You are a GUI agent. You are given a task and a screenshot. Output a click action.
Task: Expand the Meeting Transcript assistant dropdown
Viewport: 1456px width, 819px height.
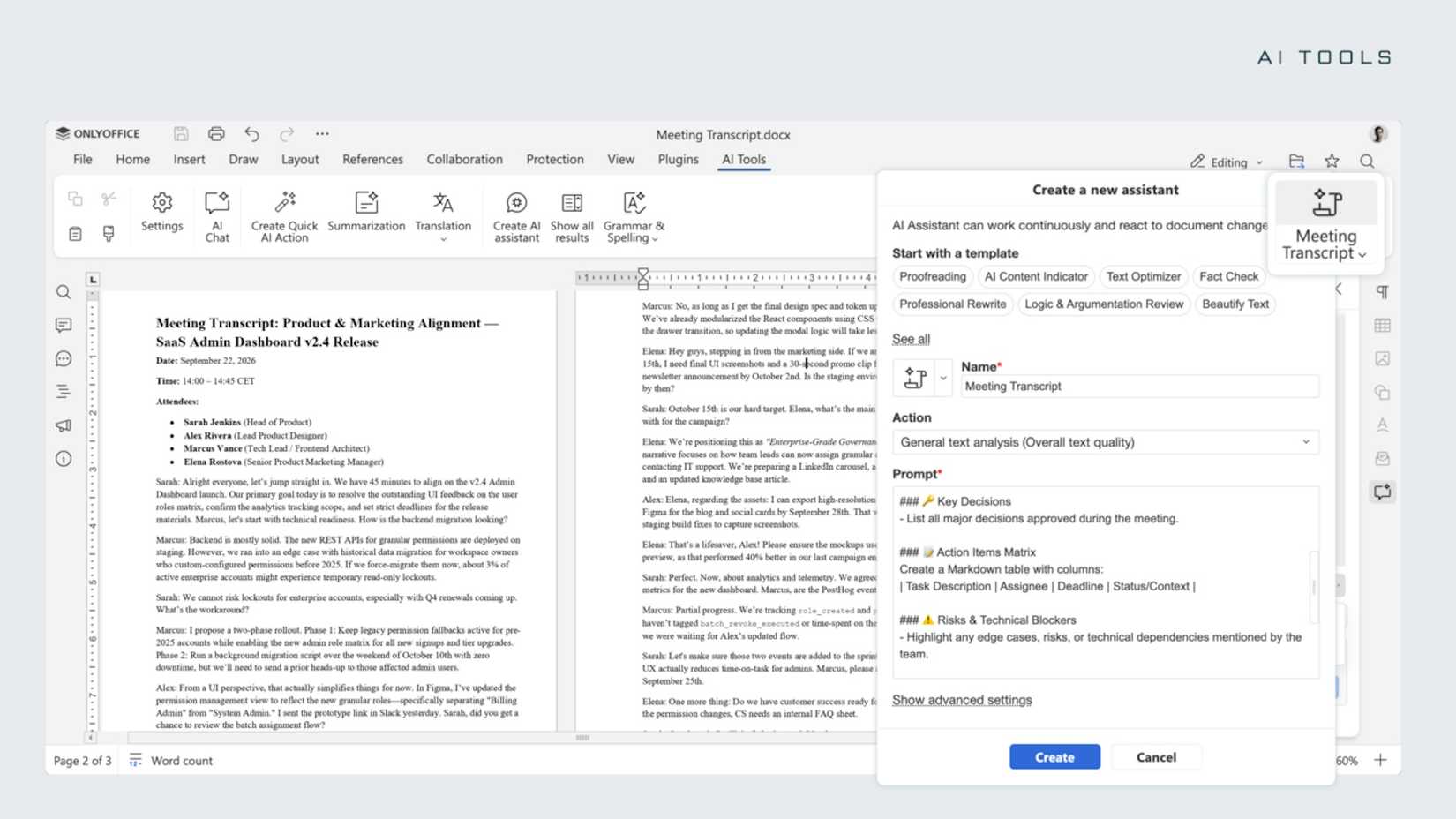pyautogui.click(x=1362, y=255)
